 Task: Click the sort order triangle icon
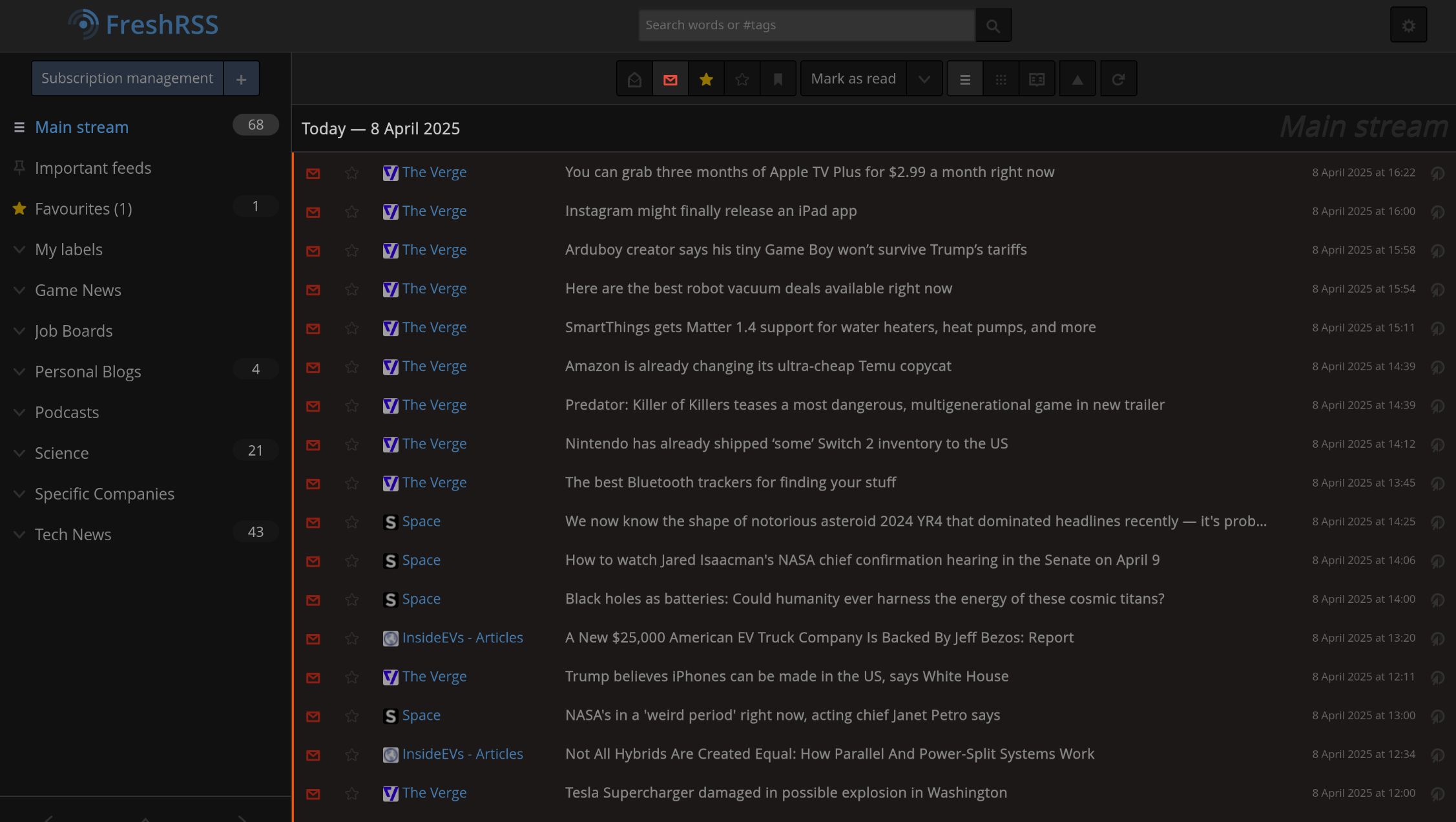click(x=1077, y=79)
